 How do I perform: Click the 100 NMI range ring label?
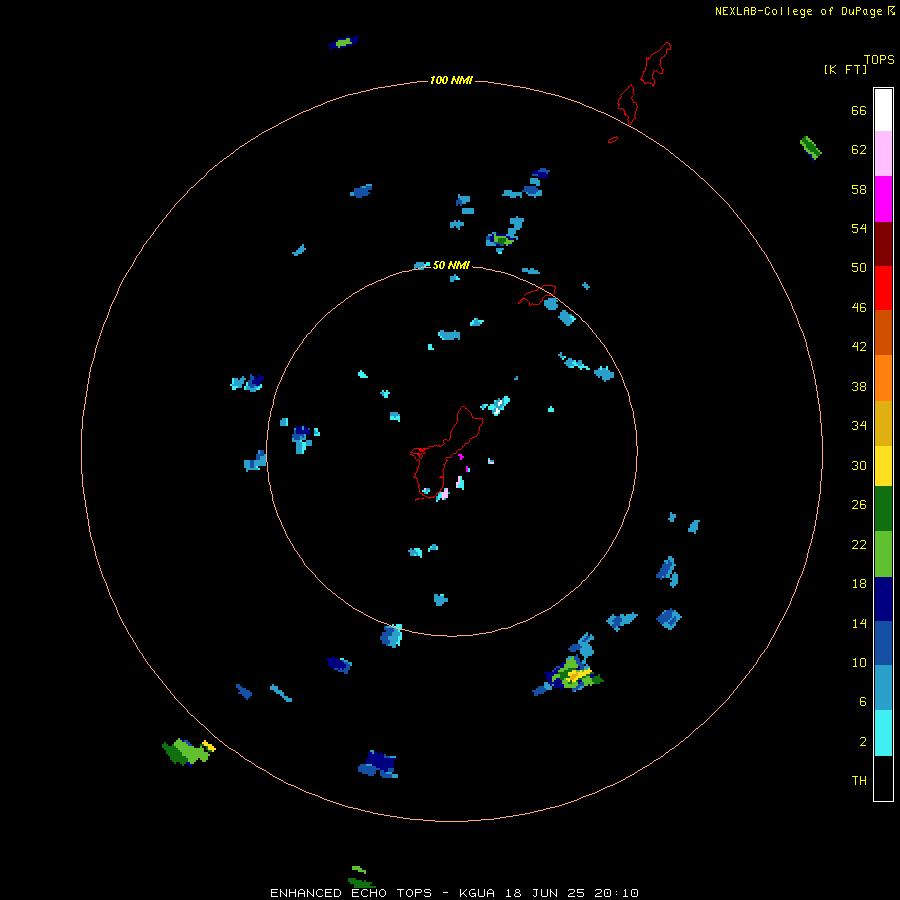point(451,80)
